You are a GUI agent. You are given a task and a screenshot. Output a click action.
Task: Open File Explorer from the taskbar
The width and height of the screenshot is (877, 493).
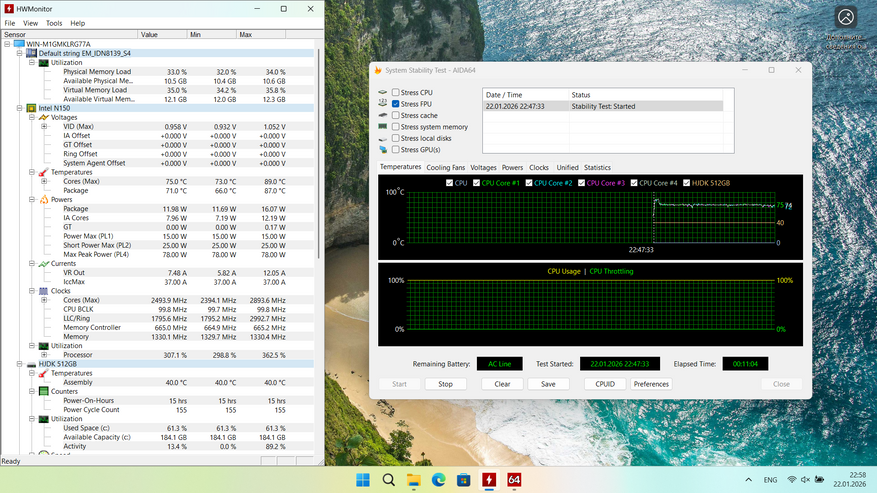pyautogui.click(x=413, y=480)
